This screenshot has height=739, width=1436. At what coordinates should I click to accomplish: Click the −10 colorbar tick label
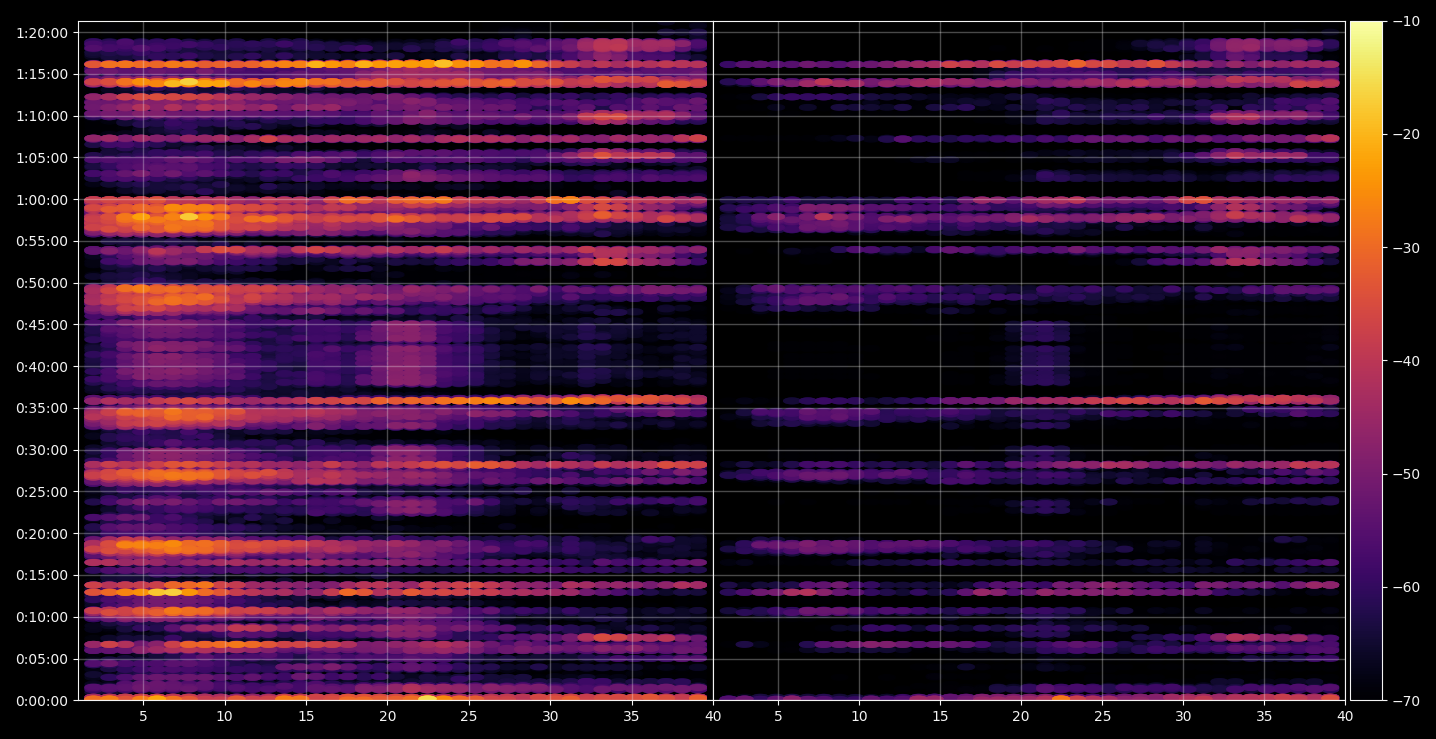(1405, 22)
